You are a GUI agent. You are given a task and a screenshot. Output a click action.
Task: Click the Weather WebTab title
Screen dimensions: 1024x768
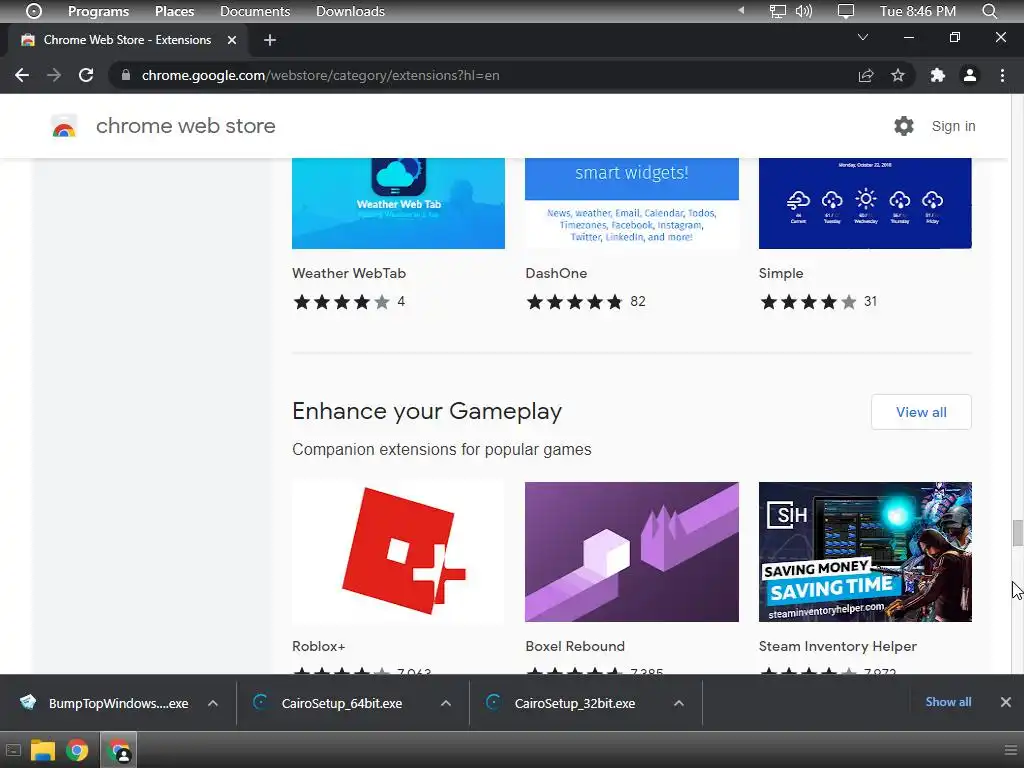(349, 273)
